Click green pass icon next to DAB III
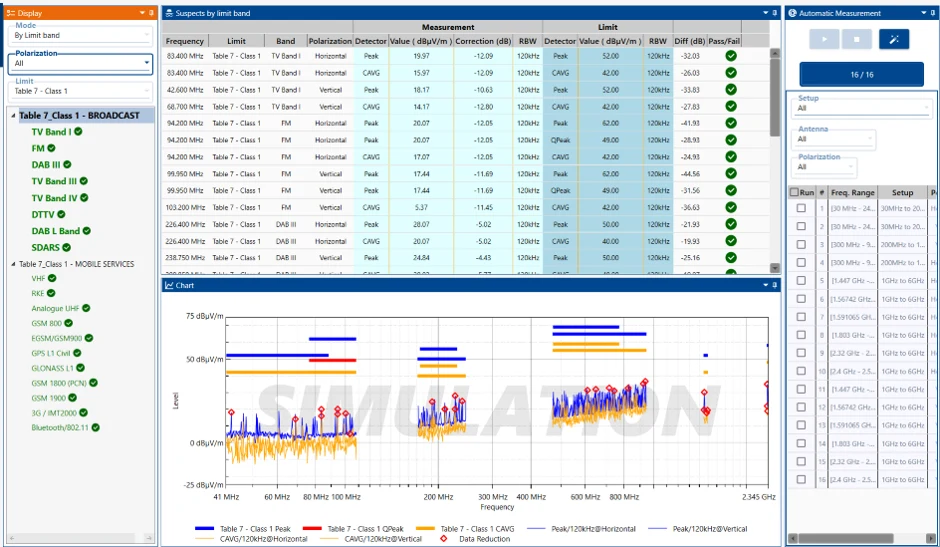 67,164
